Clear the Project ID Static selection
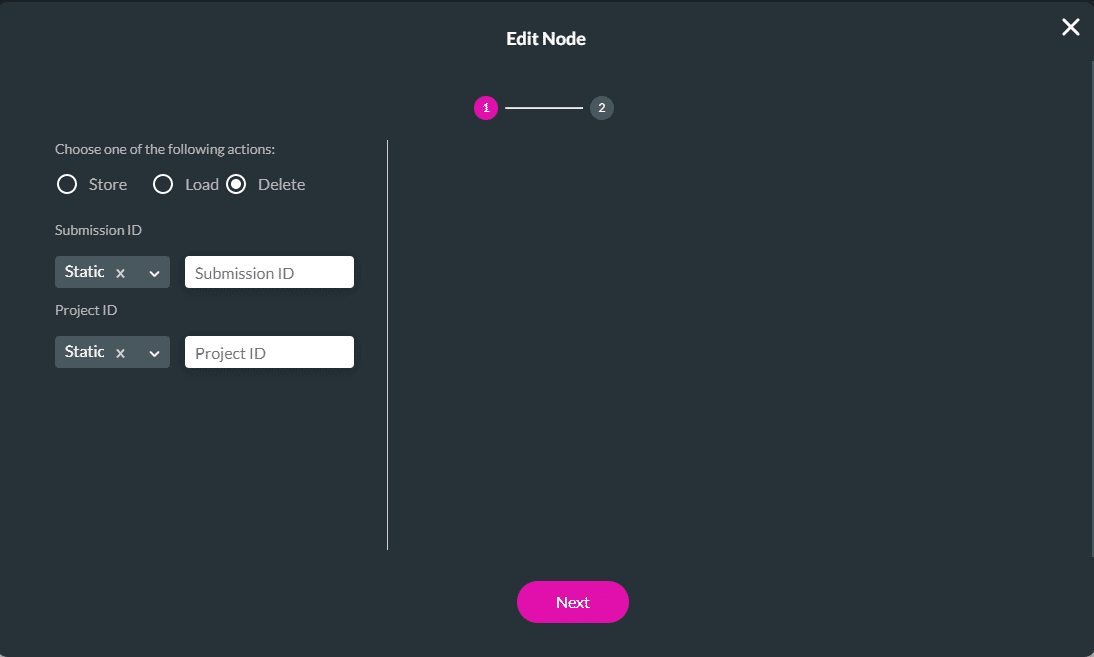Image resolution: width=1094 pixels, height=657 pixels. pos(120,353)
